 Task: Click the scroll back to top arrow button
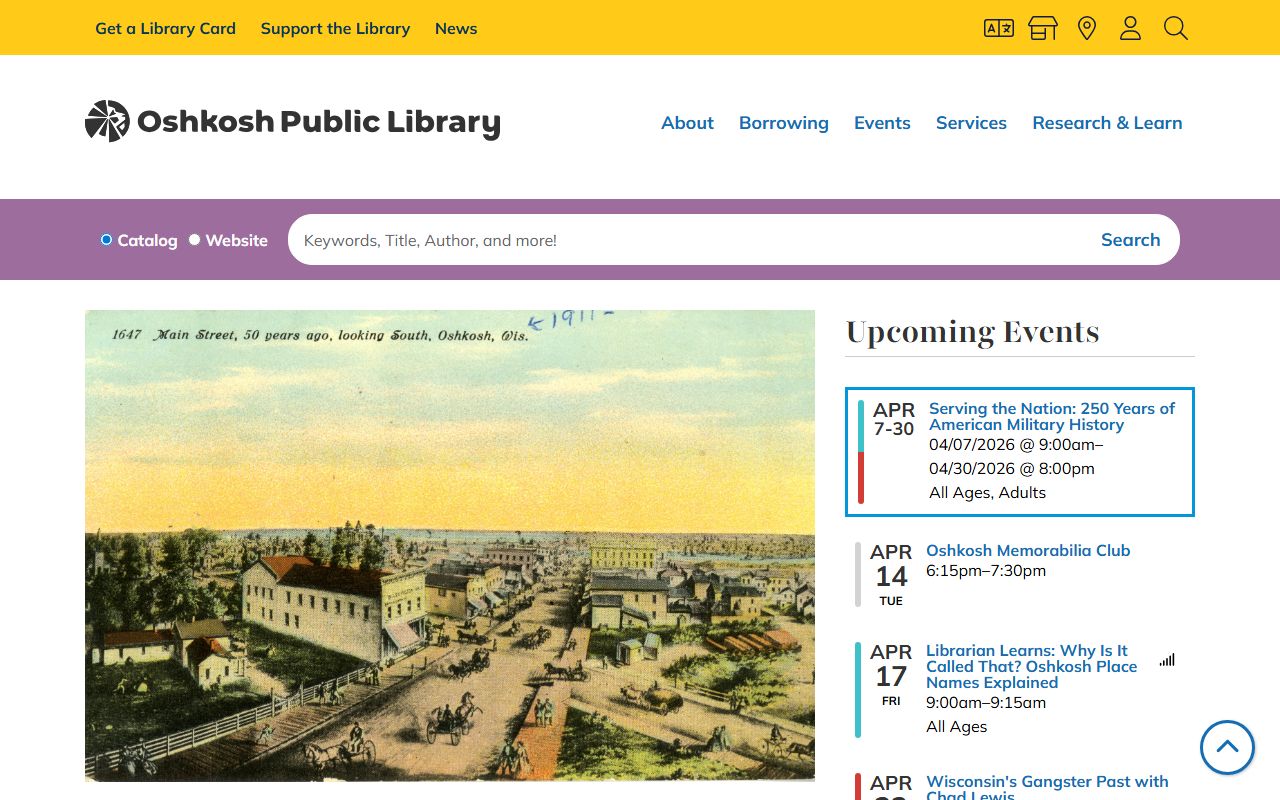tap(1227, 747)
